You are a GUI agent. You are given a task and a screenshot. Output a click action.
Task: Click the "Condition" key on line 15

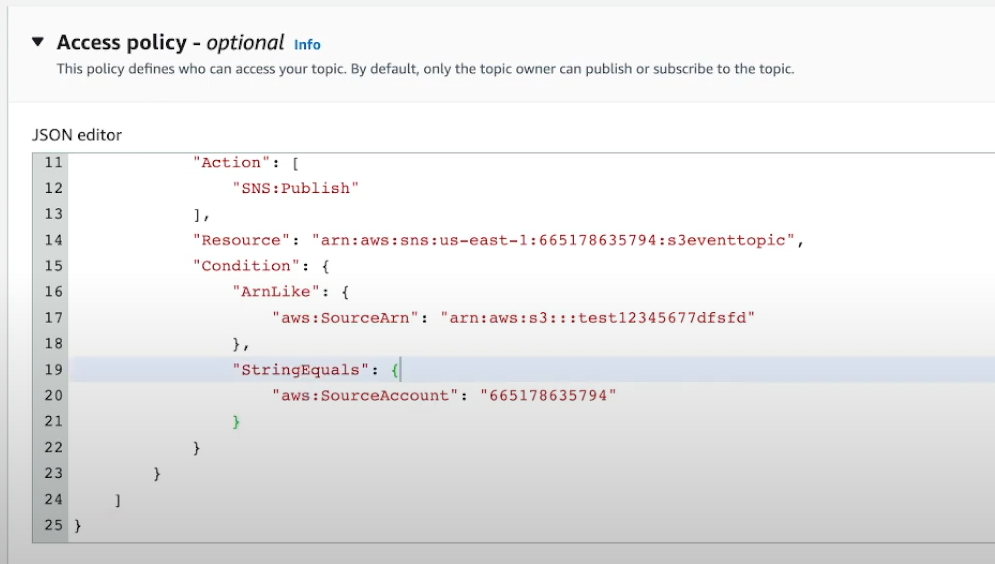click(x=246, y=266)
